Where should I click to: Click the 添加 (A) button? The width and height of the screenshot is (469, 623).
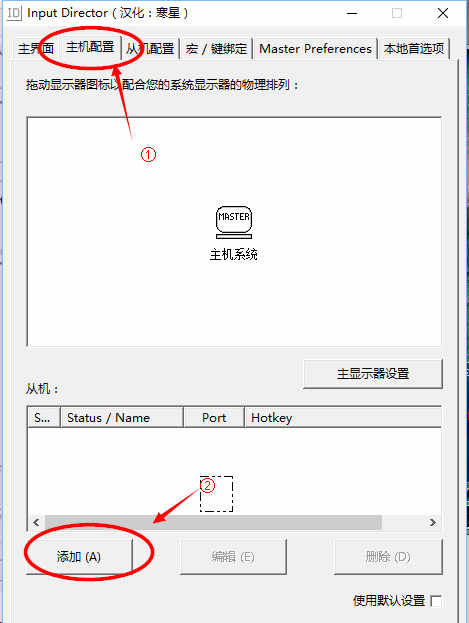click(79, 557)
